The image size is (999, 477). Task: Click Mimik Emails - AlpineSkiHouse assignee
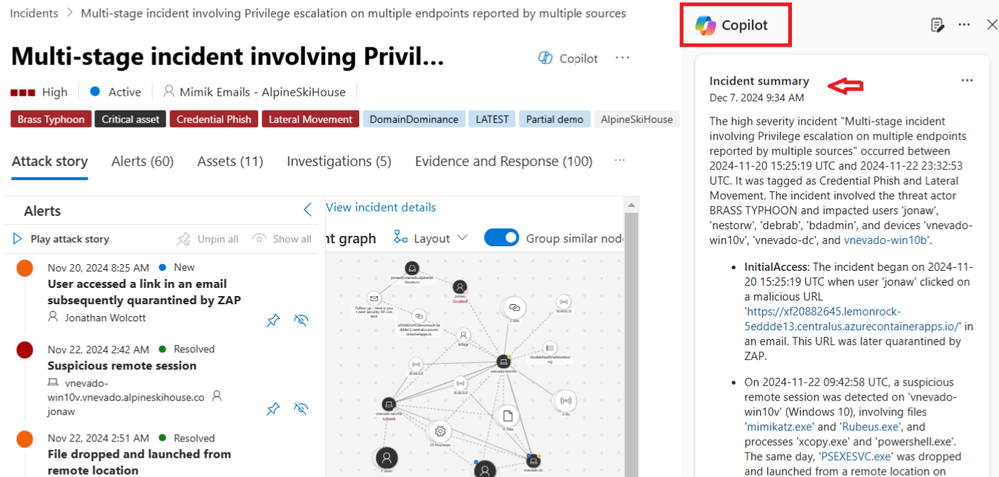254,92
